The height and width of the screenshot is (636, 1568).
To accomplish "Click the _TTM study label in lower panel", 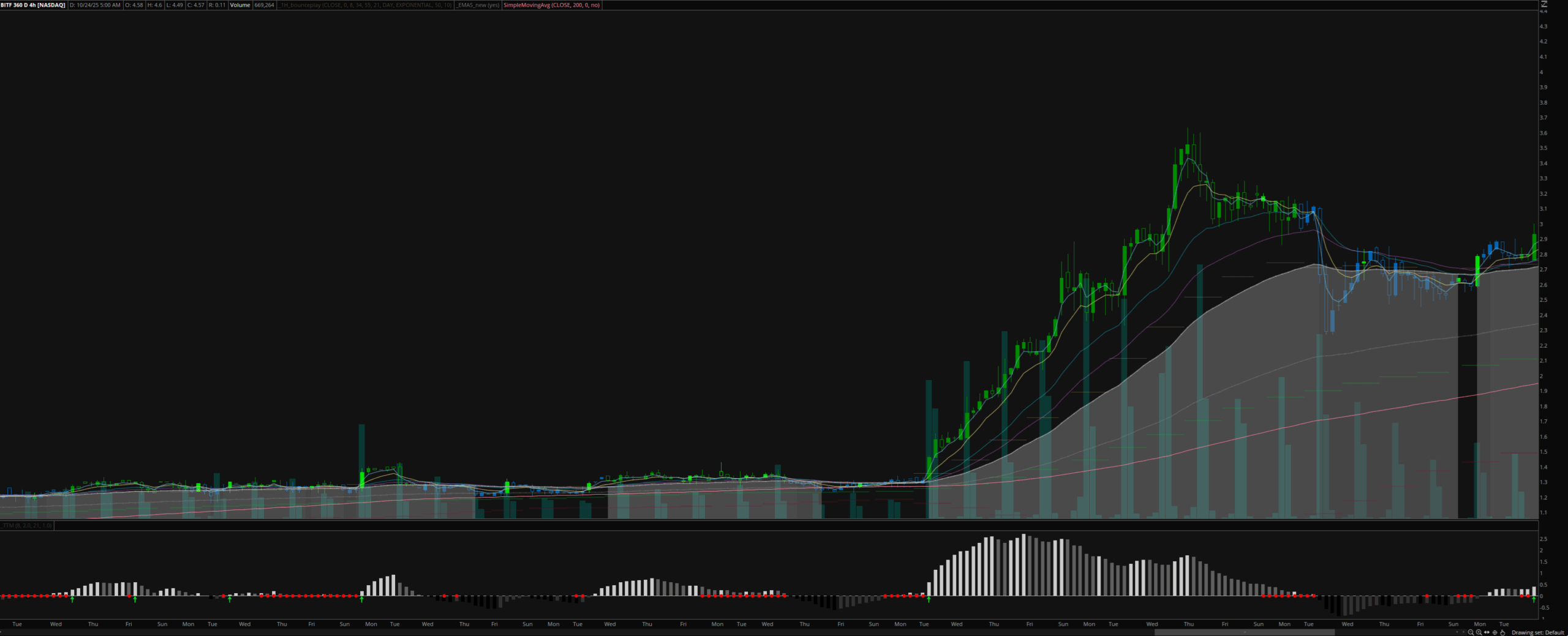I will coord(26,525).
